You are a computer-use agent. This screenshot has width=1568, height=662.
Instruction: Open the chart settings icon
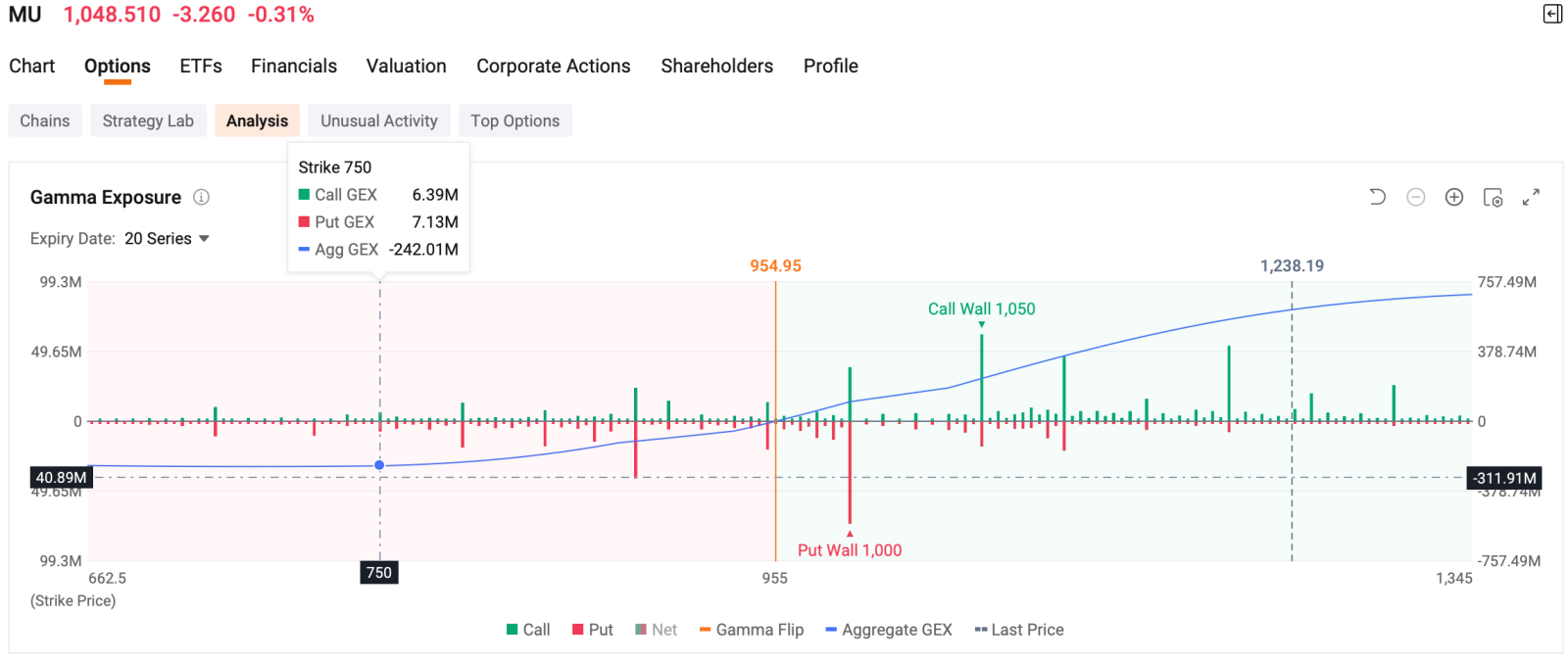1493,197
